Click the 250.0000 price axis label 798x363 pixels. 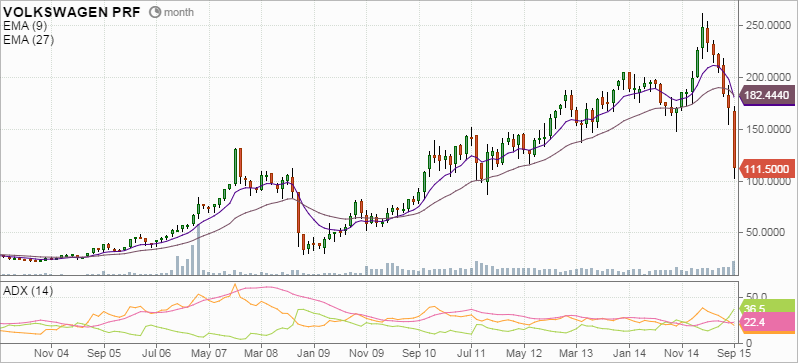(767, 25)
